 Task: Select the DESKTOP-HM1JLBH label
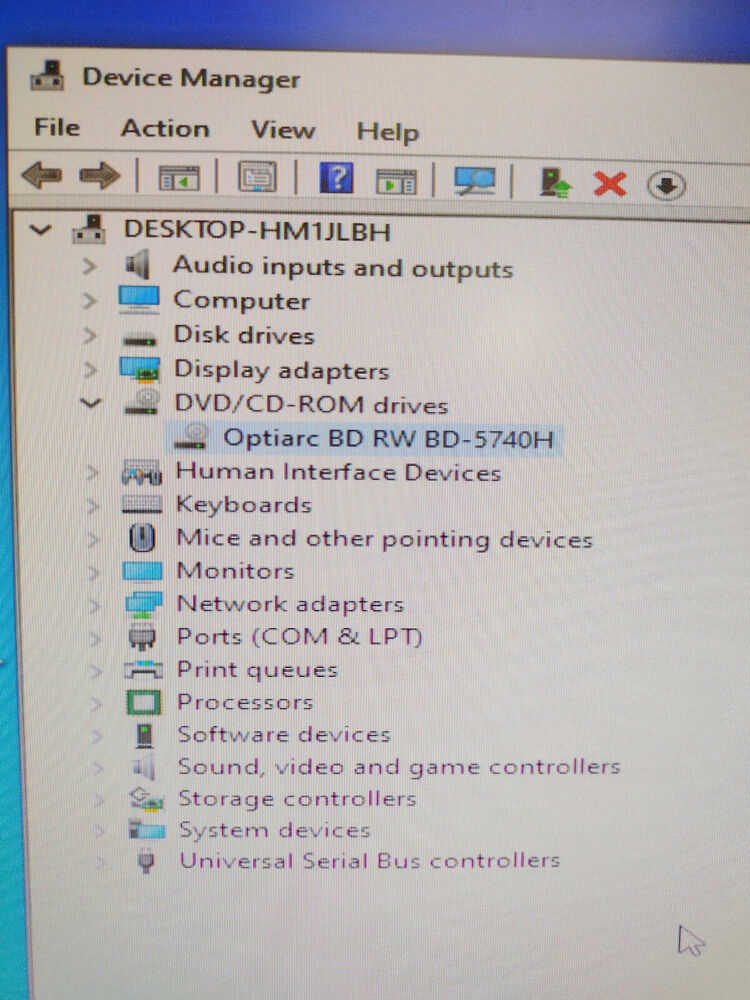click(257, 230)
